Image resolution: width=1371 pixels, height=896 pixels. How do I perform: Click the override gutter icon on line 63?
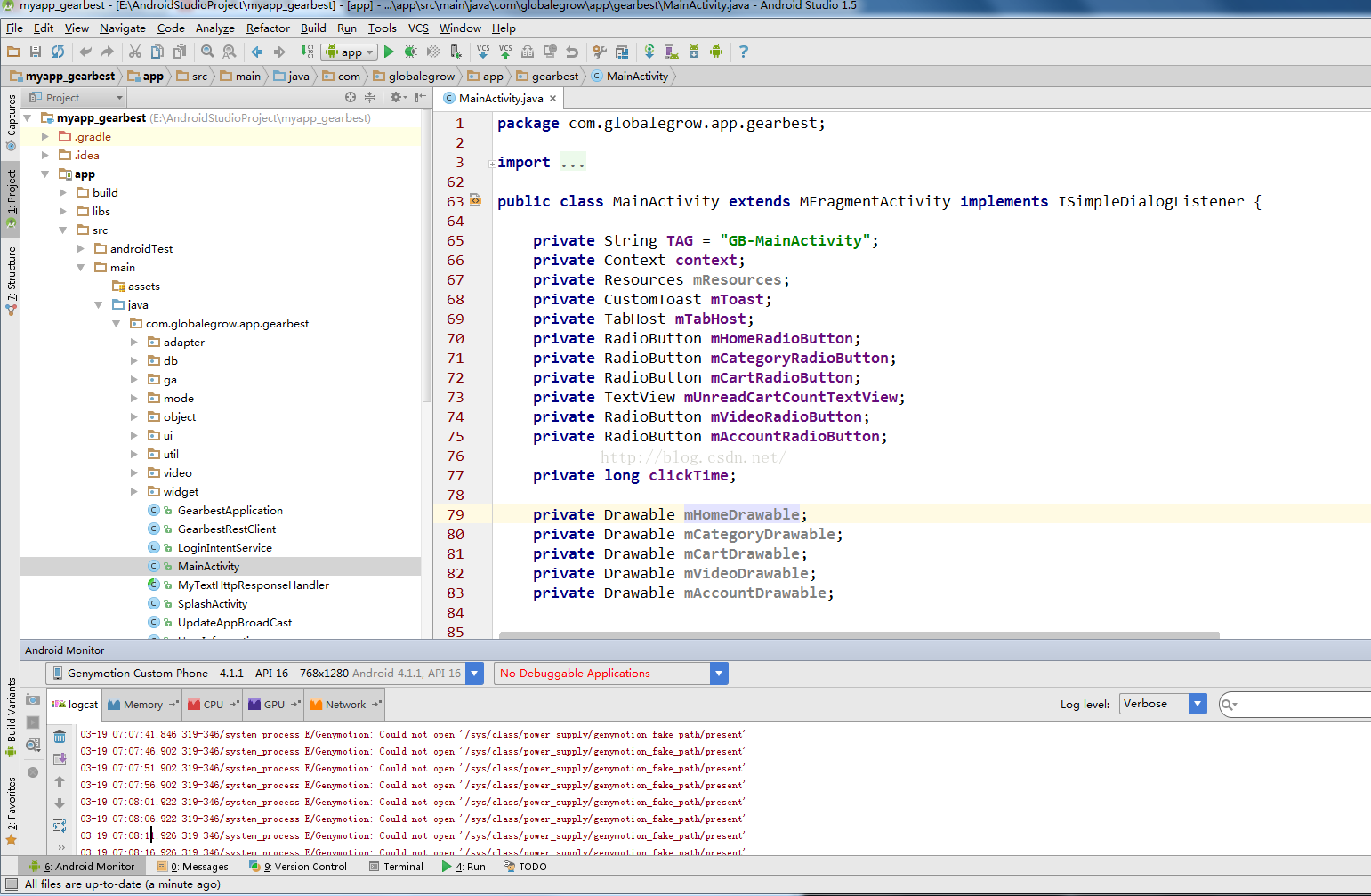tap(475, 200)
